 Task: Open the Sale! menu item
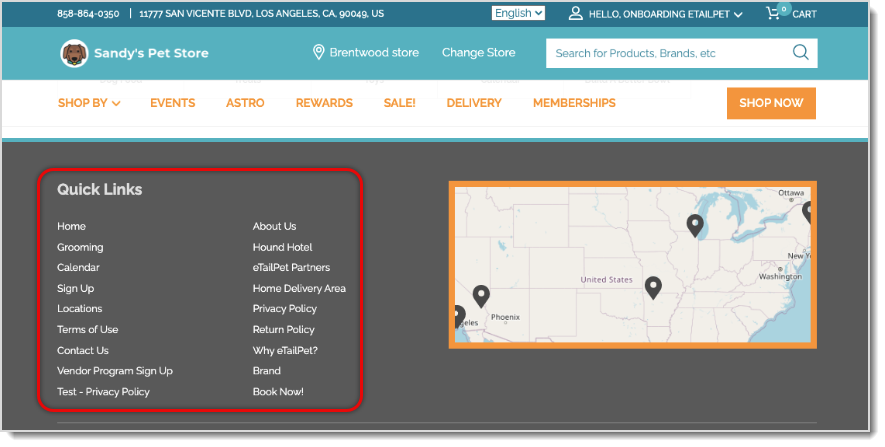(400, 103)
